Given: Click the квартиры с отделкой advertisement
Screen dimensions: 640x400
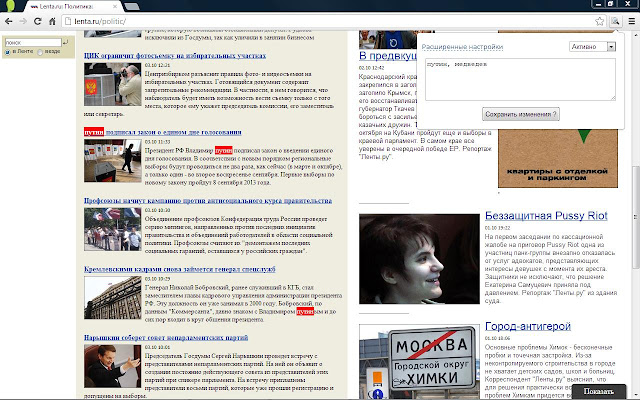Looking at the screenshot, I should click(558, 158).
